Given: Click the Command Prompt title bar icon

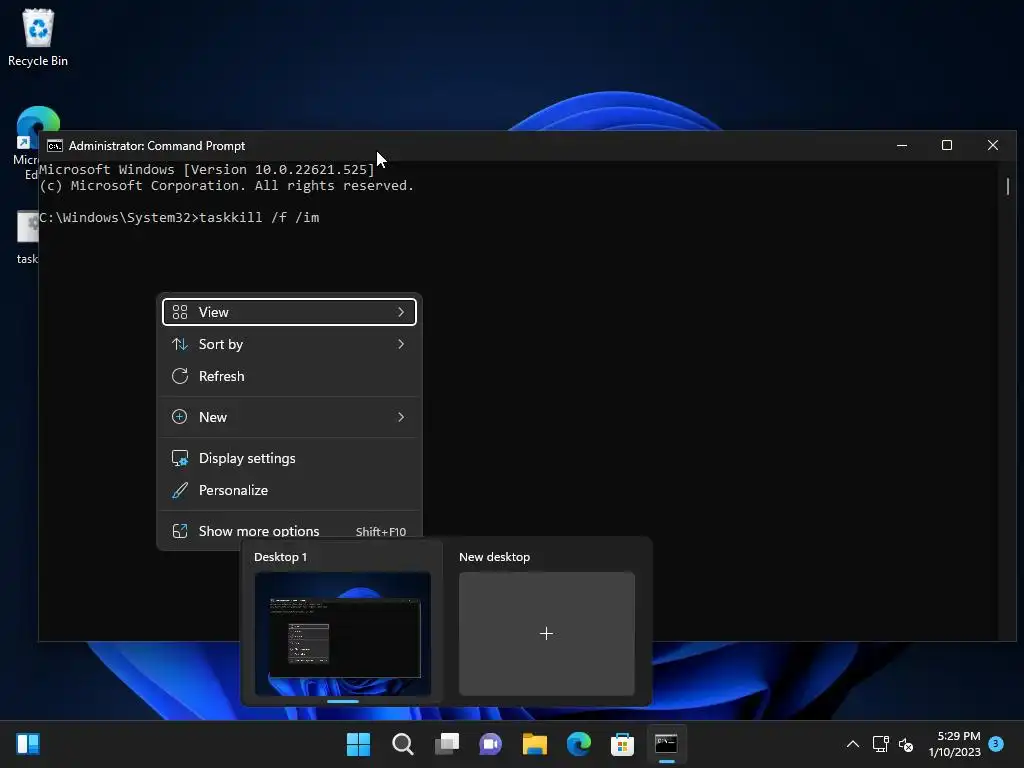Looking at the screenshot, I should (x=55, y=146).
